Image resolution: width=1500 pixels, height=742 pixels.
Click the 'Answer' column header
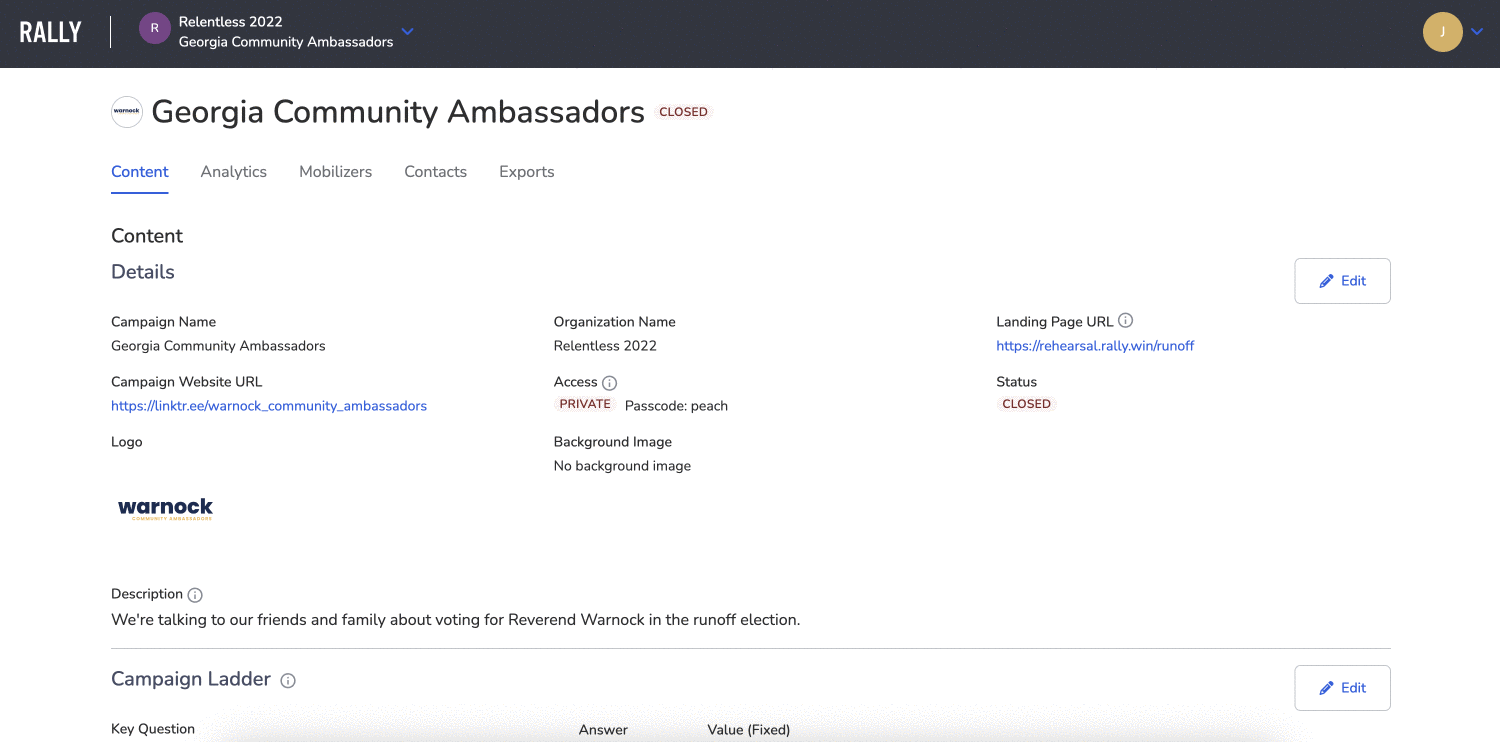[603, 730]
